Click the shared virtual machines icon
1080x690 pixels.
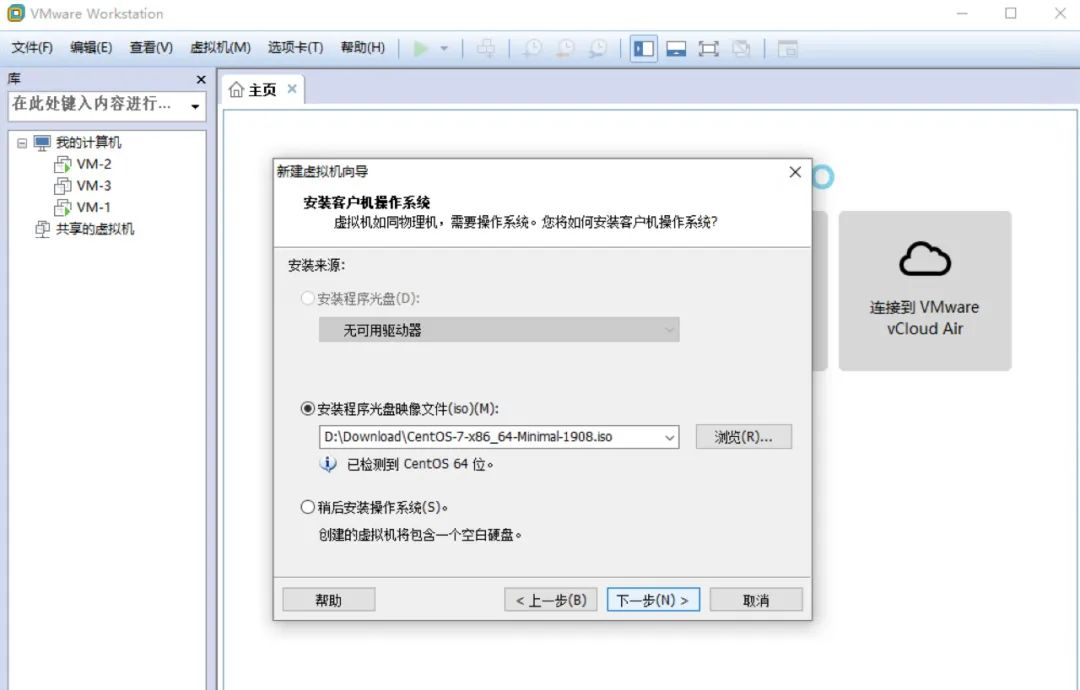(43, 229)
